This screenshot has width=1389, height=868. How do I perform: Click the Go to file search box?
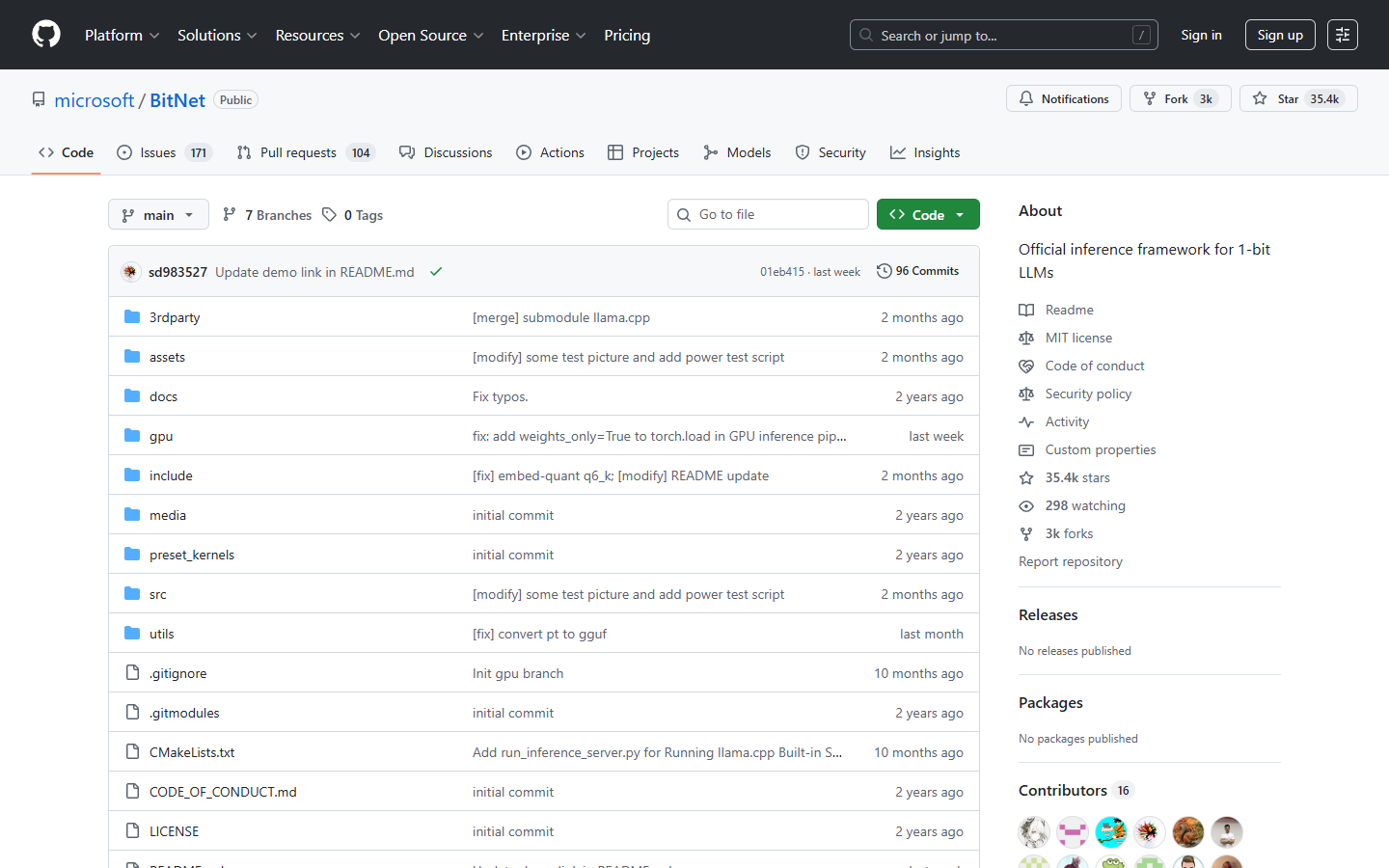tap(768, 213)
